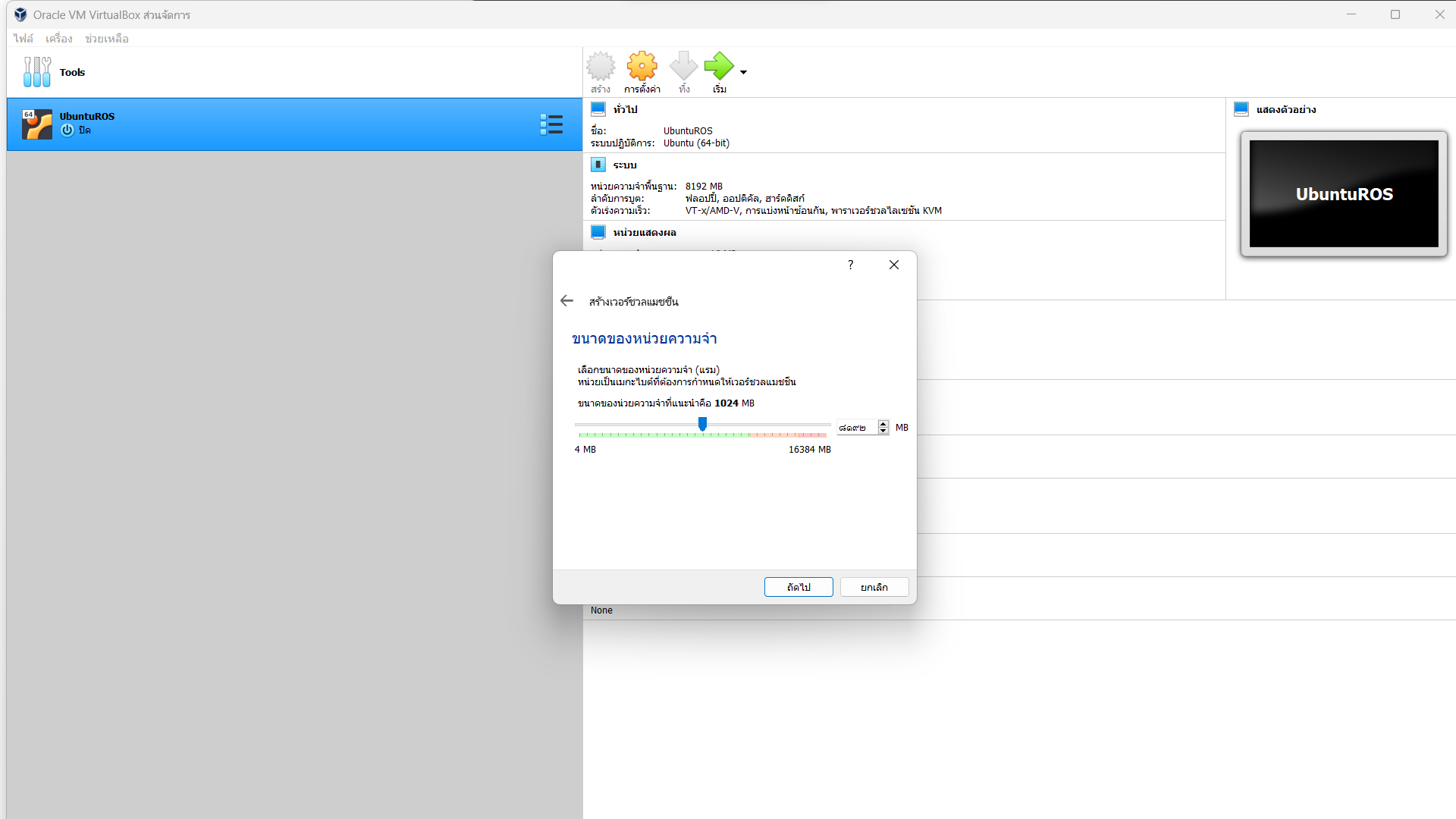1456x819 pixels.
Task: Open Settings (การตั้งค่า) gear icon
Action: tap(642, 67)
